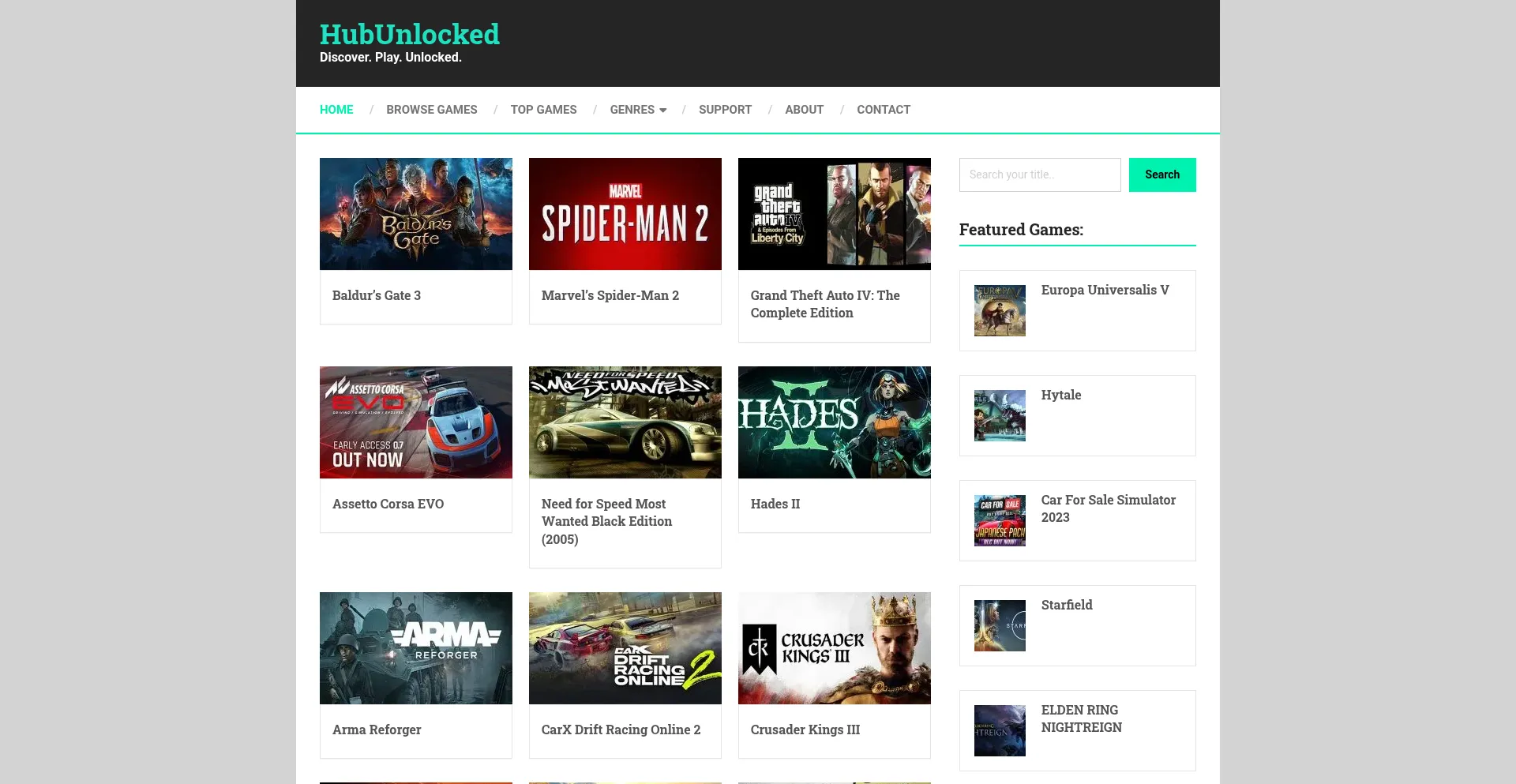Image resolution: width=1516 pixels, height=784 pixels.
Task: Click the Europa Universalis V featured title
Action: 1105,290
